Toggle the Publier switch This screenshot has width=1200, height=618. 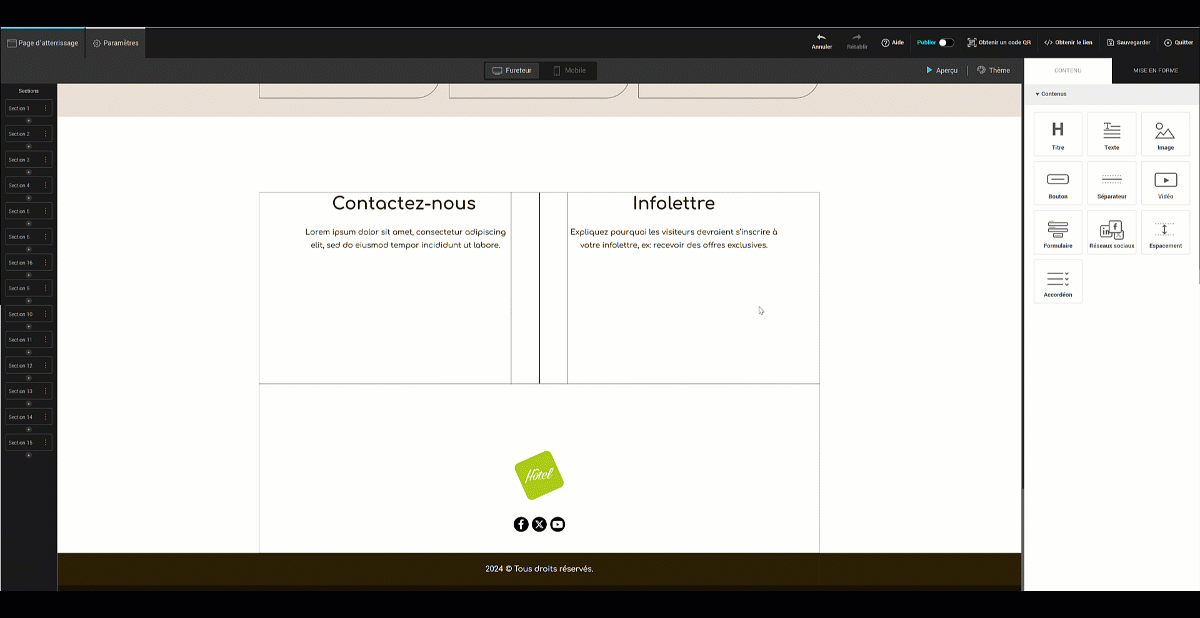pyautogui.click(x=946, y=42)
